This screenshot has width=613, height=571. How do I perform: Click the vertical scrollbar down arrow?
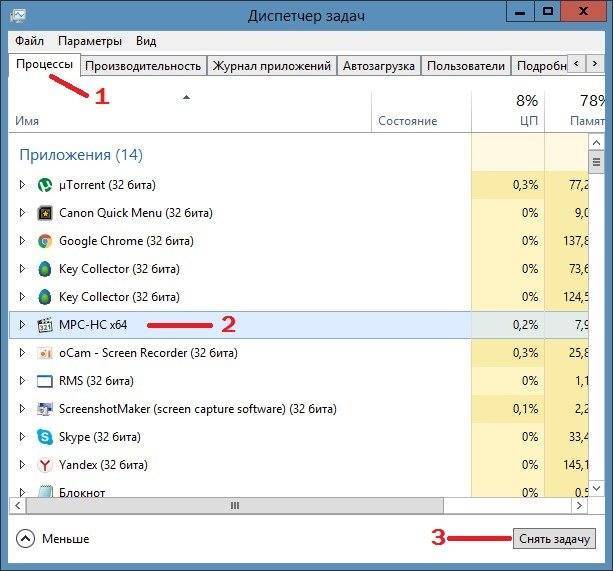pos(597,488)
